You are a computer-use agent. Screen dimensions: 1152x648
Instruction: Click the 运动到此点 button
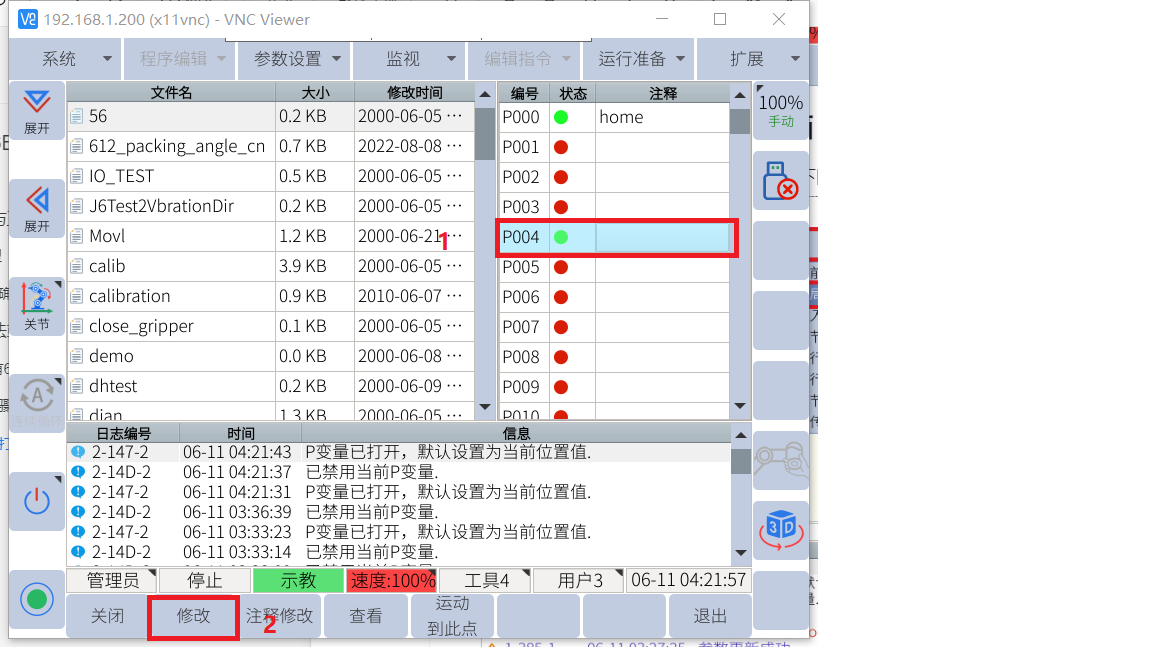[451, 616]
